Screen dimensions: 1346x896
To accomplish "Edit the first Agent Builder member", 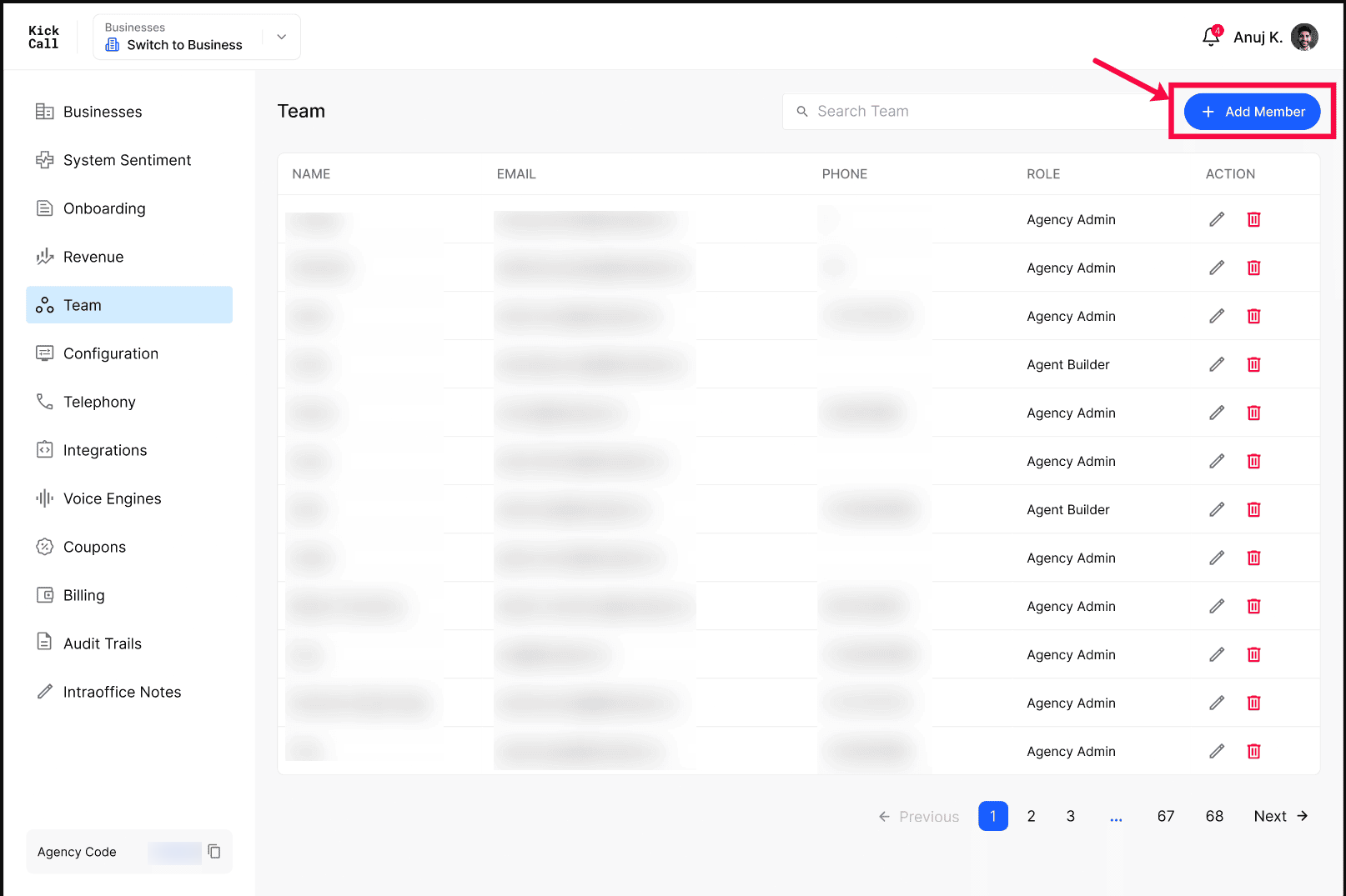I will click(1217, 364).
